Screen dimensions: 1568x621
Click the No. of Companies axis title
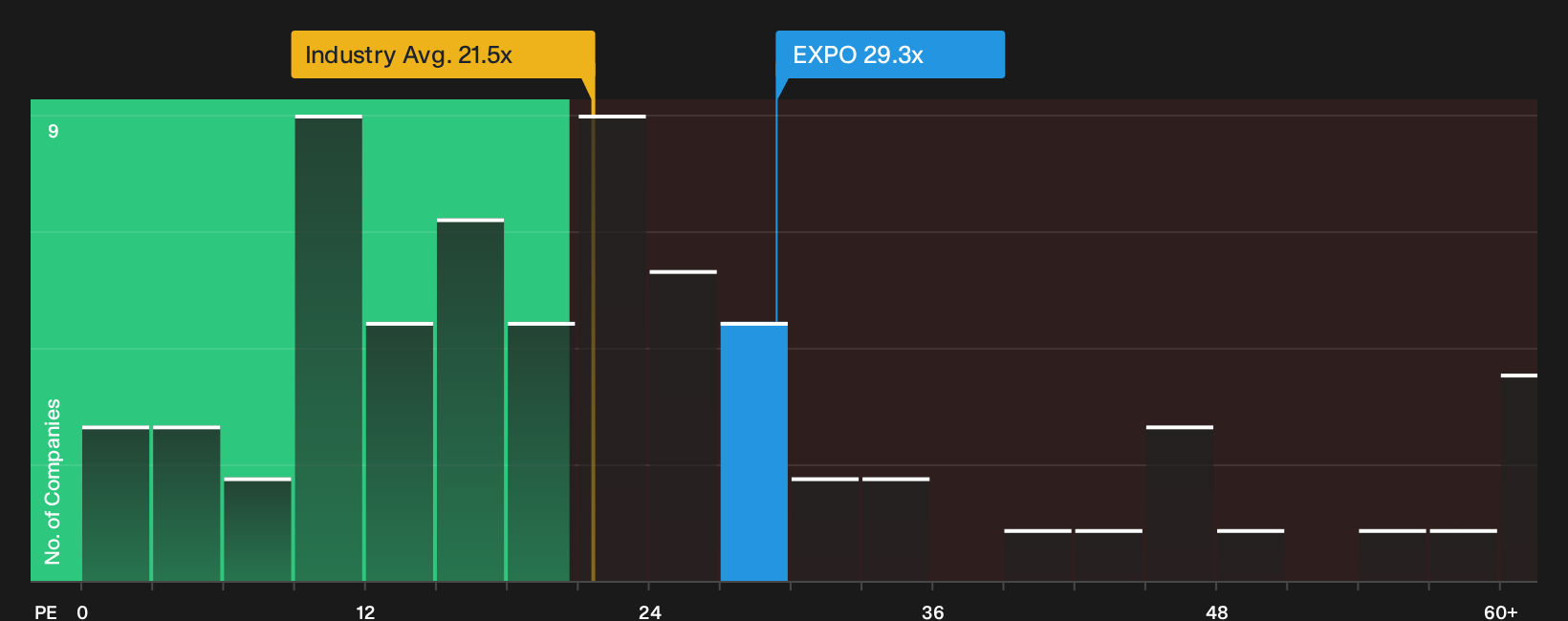pos(53,482)
